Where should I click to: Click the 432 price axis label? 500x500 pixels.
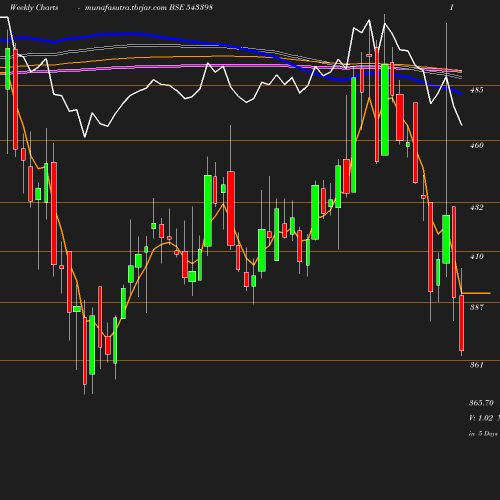pos(476,207)
